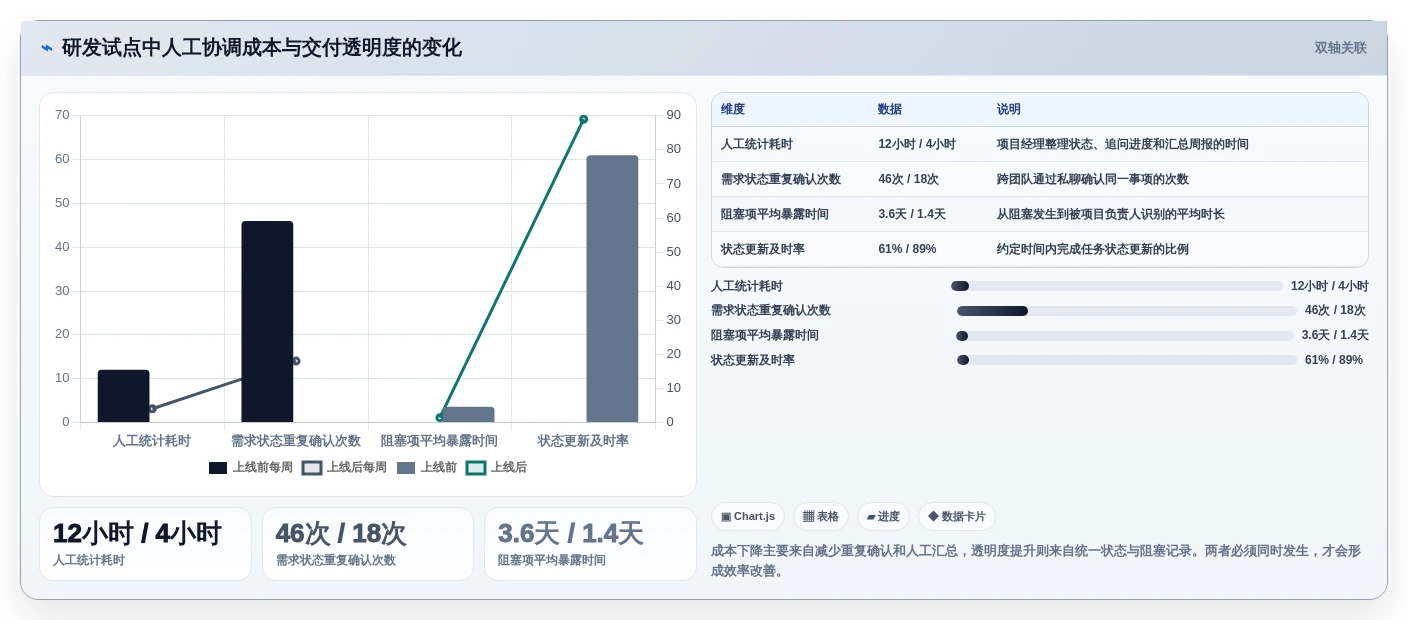Click the description 从阻塞发生到被项目负责人识别的平均时长

tap(1111, 214)
